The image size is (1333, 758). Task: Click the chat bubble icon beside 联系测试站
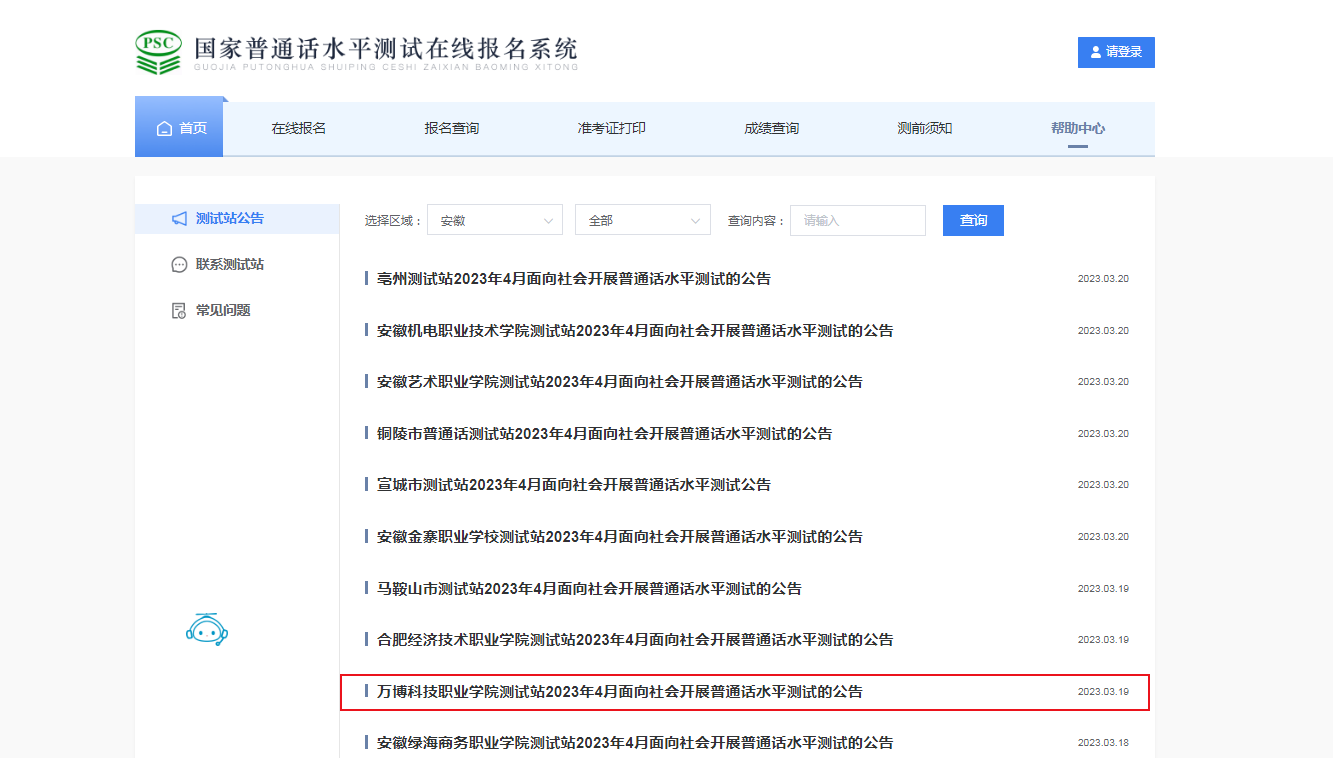tap(179, 265)
